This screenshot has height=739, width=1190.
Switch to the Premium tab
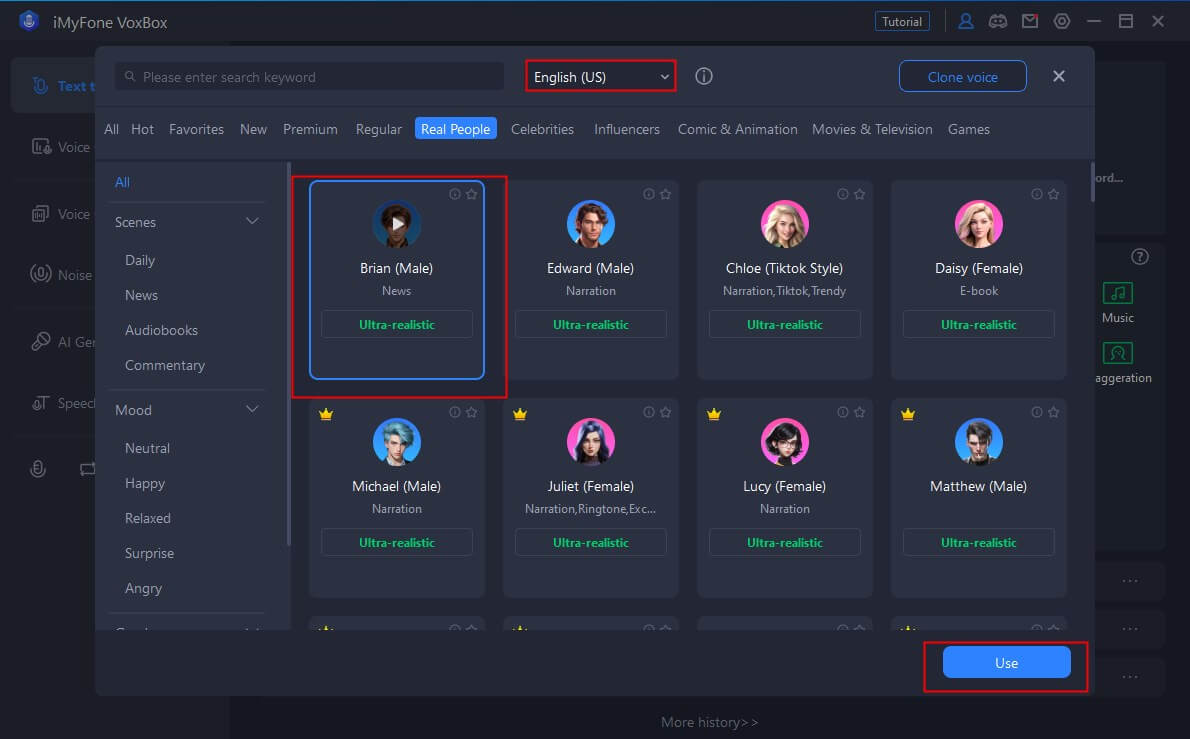pos(310,129)
